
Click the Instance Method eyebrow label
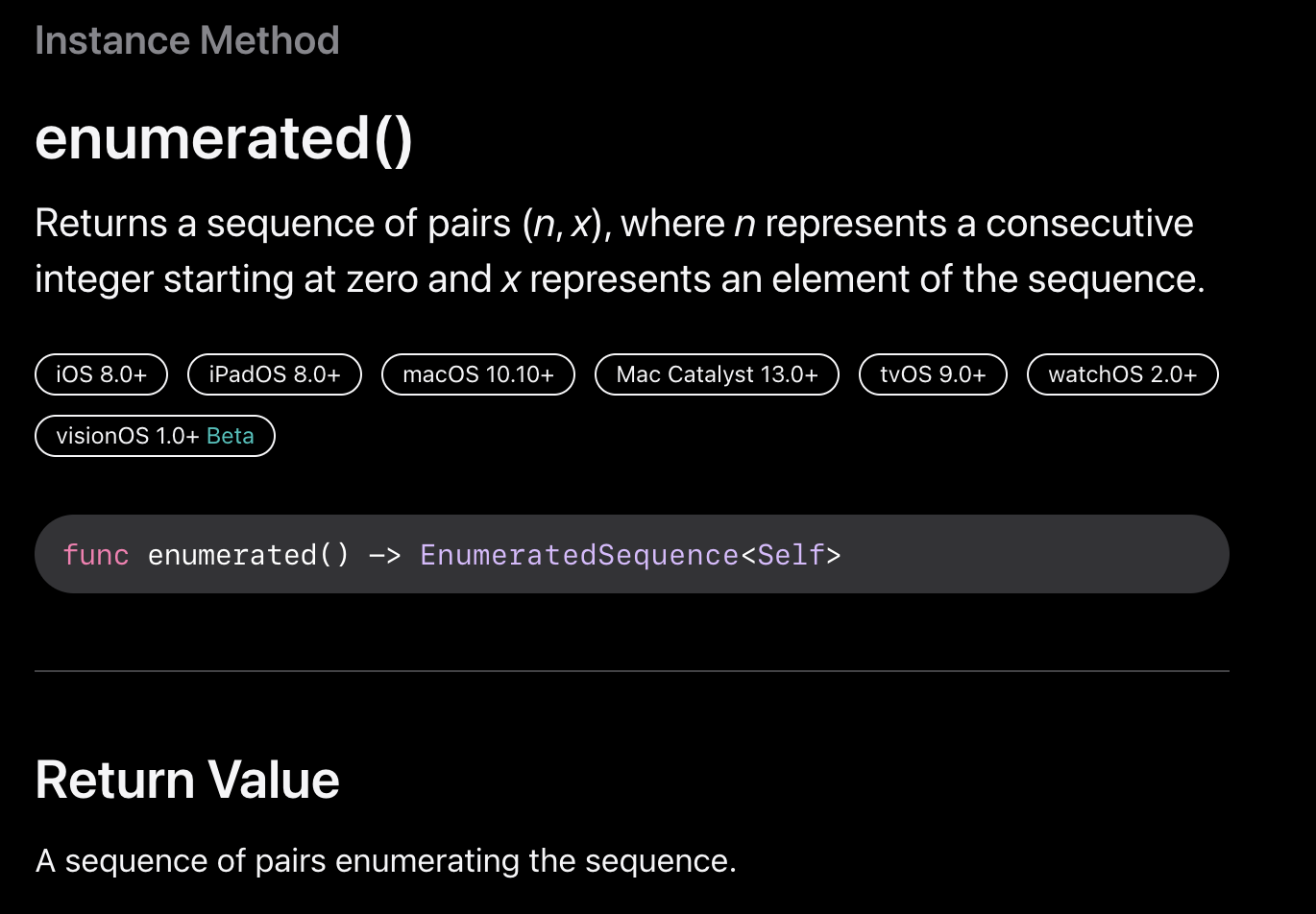tap(187, 40)
